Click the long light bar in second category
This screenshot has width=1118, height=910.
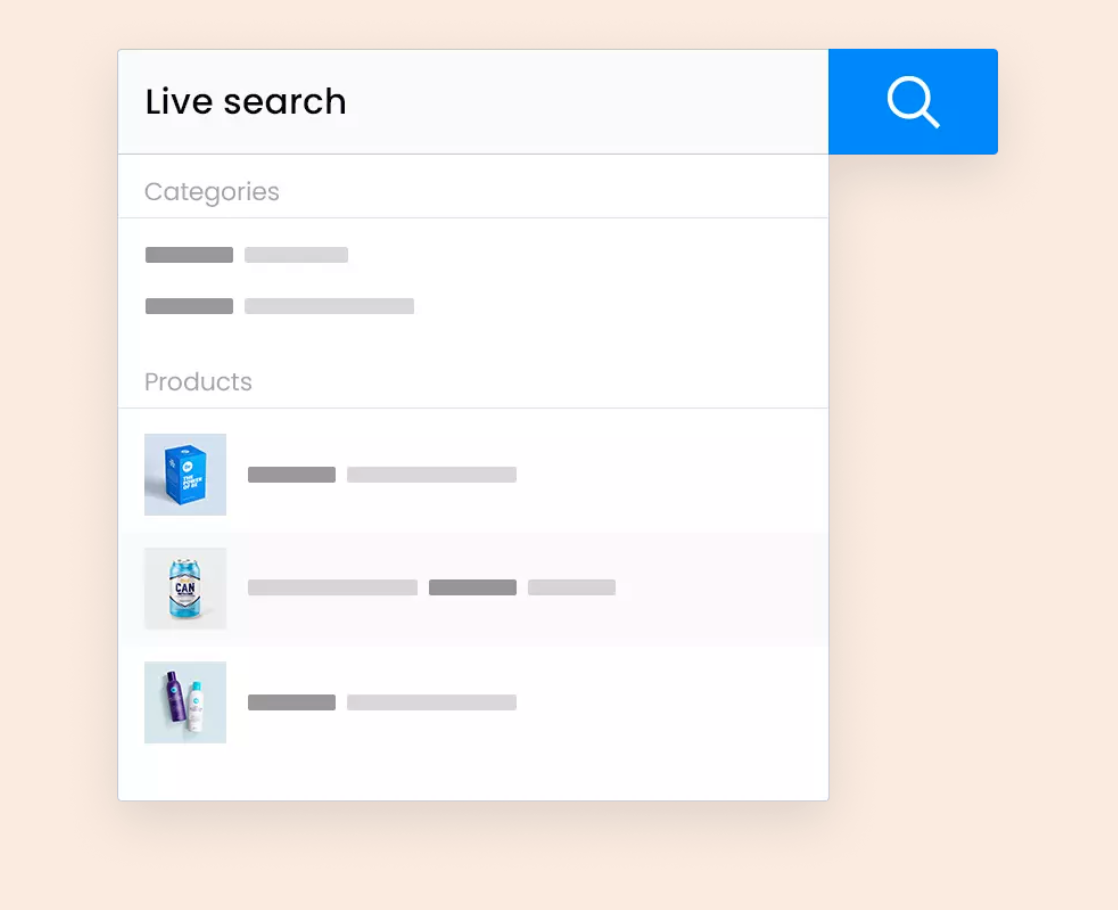[x=329, y=306]
